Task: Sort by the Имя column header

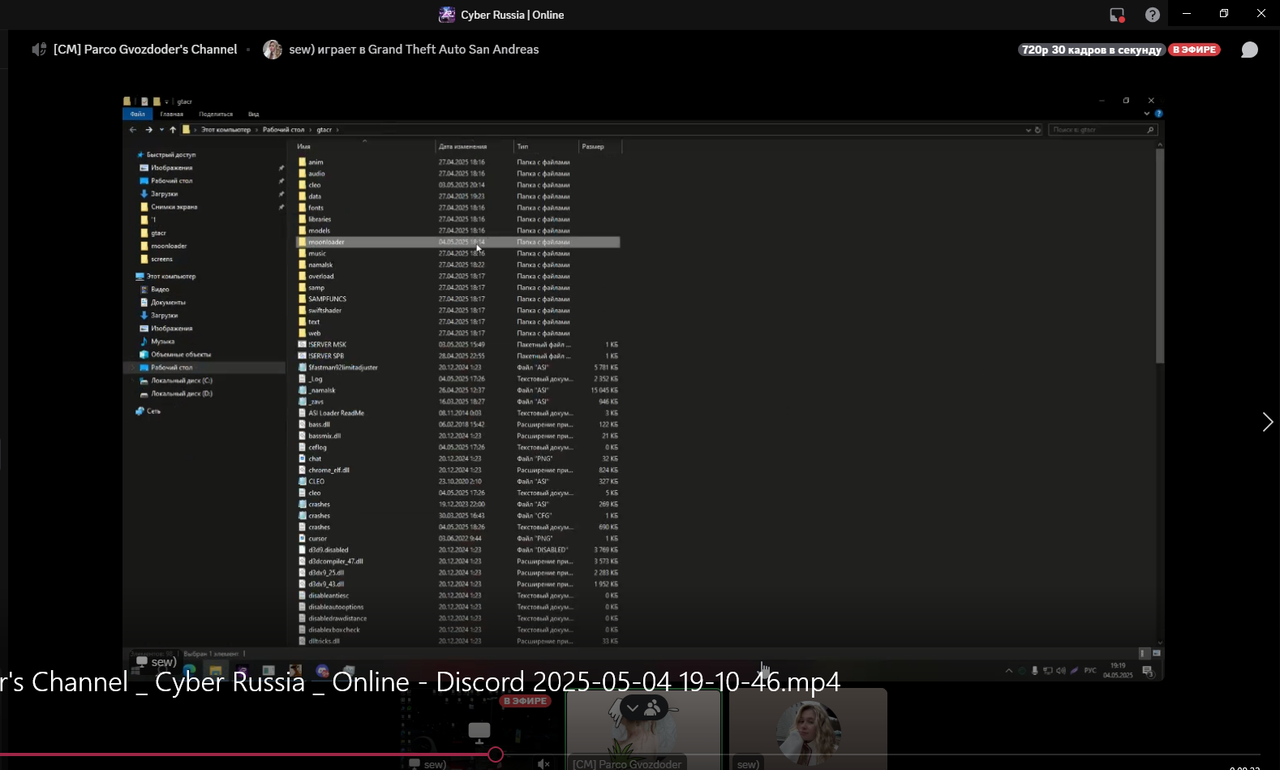Action: (x=364, y=147)
